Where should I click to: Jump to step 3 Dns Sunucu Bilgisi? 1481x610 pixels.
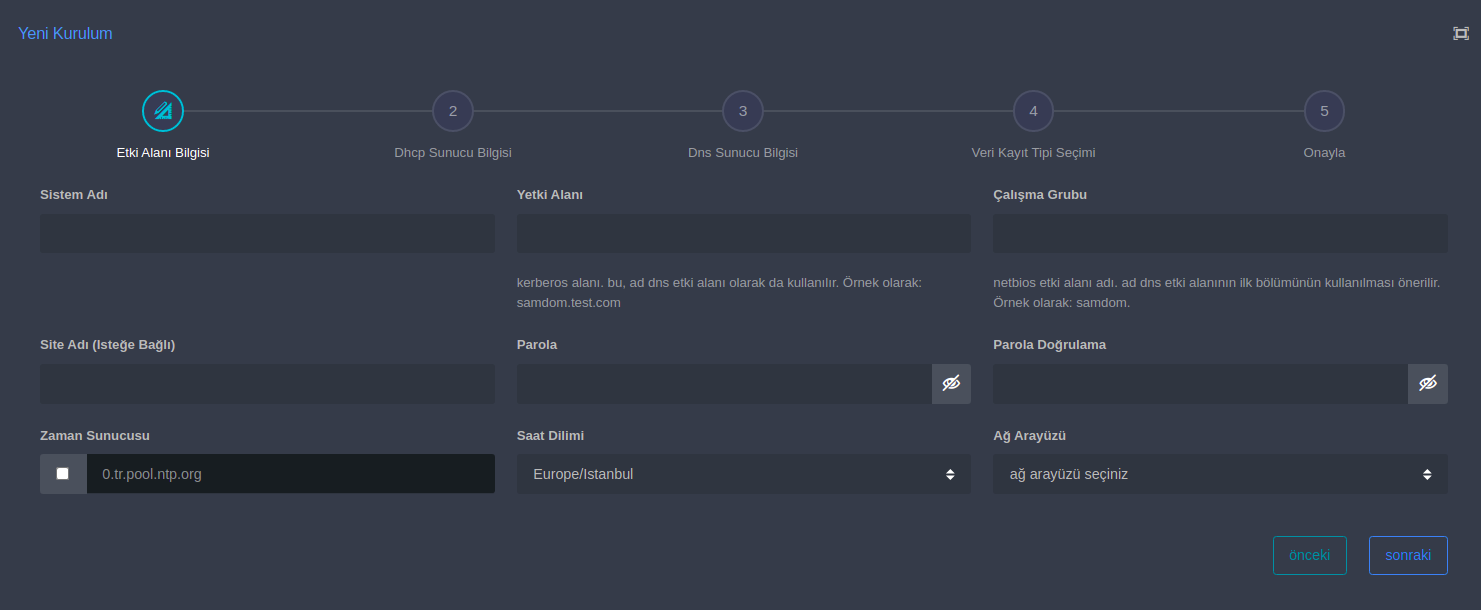pyautogui.click(x=742, y=111)
